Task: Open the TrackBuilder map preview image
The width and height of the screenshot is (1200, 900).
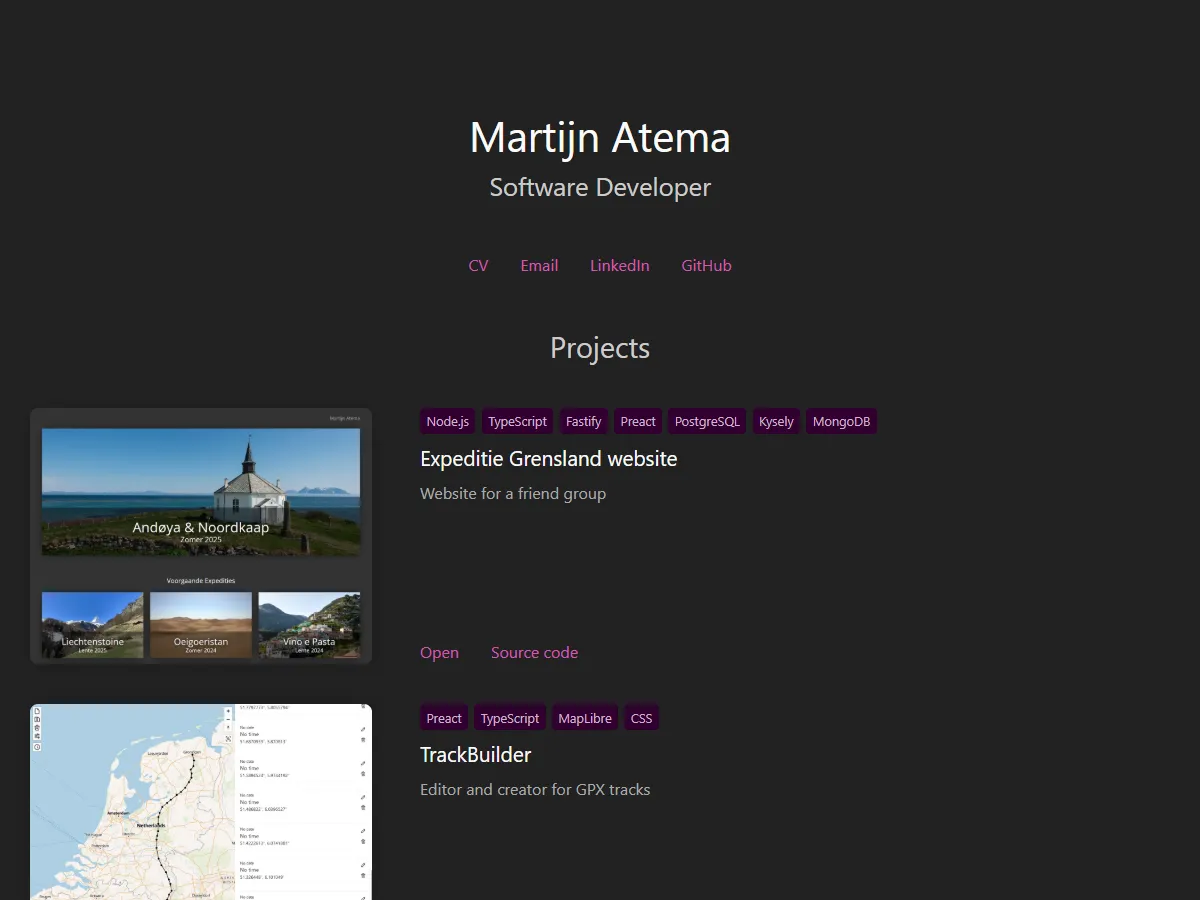Action: 201,802
